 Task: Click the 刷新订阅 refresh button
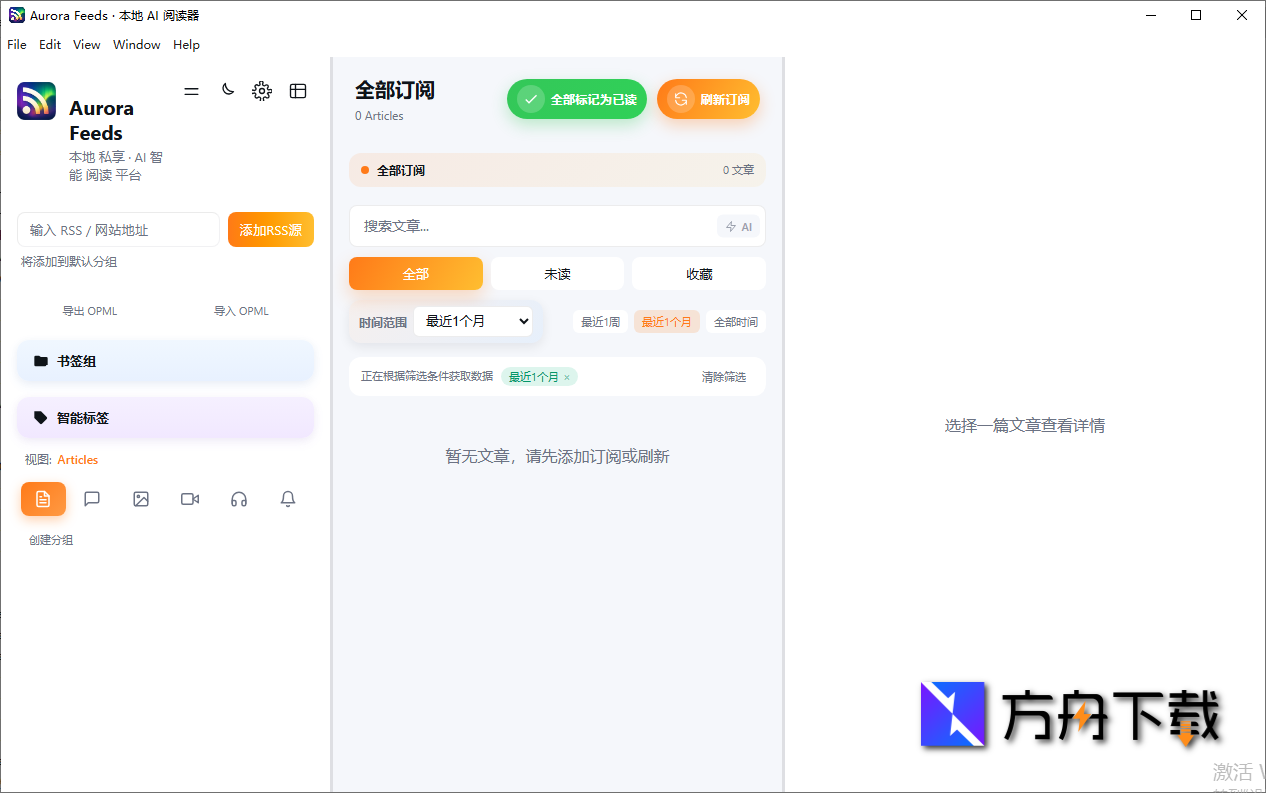[708, 99]
